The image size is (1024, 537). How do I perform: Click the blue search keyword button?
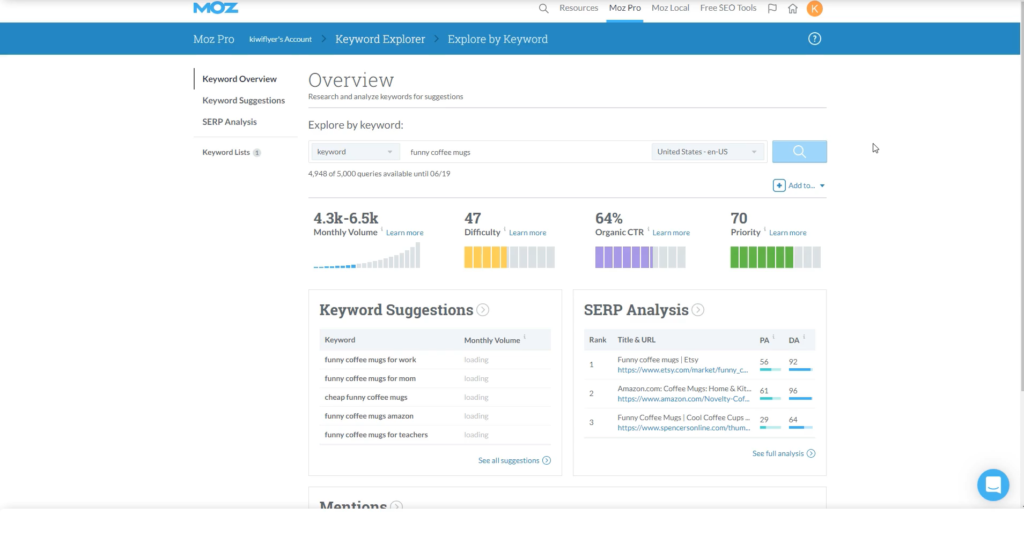pyautogui.click(x=799, y=152)
